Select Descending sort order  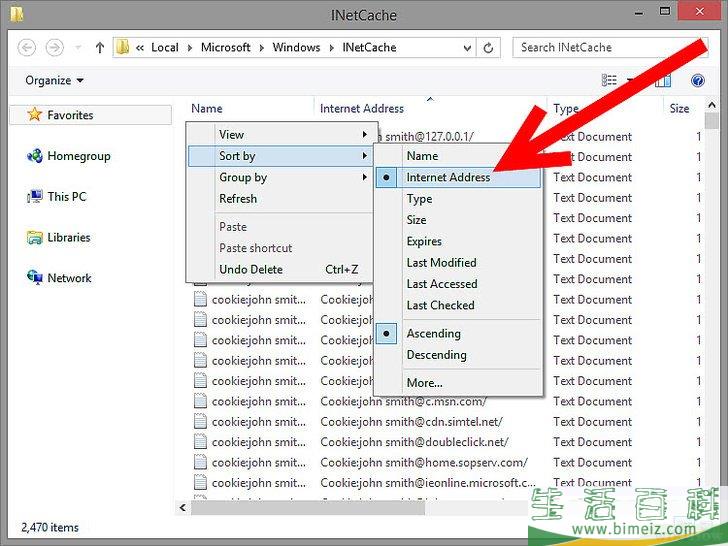(458, 355)
